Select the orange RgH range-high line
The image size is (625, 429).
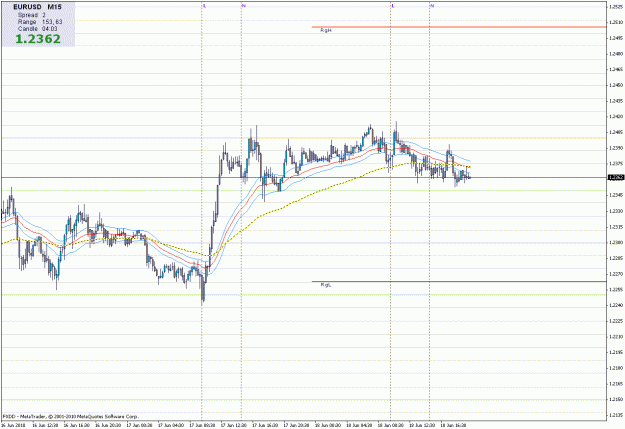coord(459,27)
